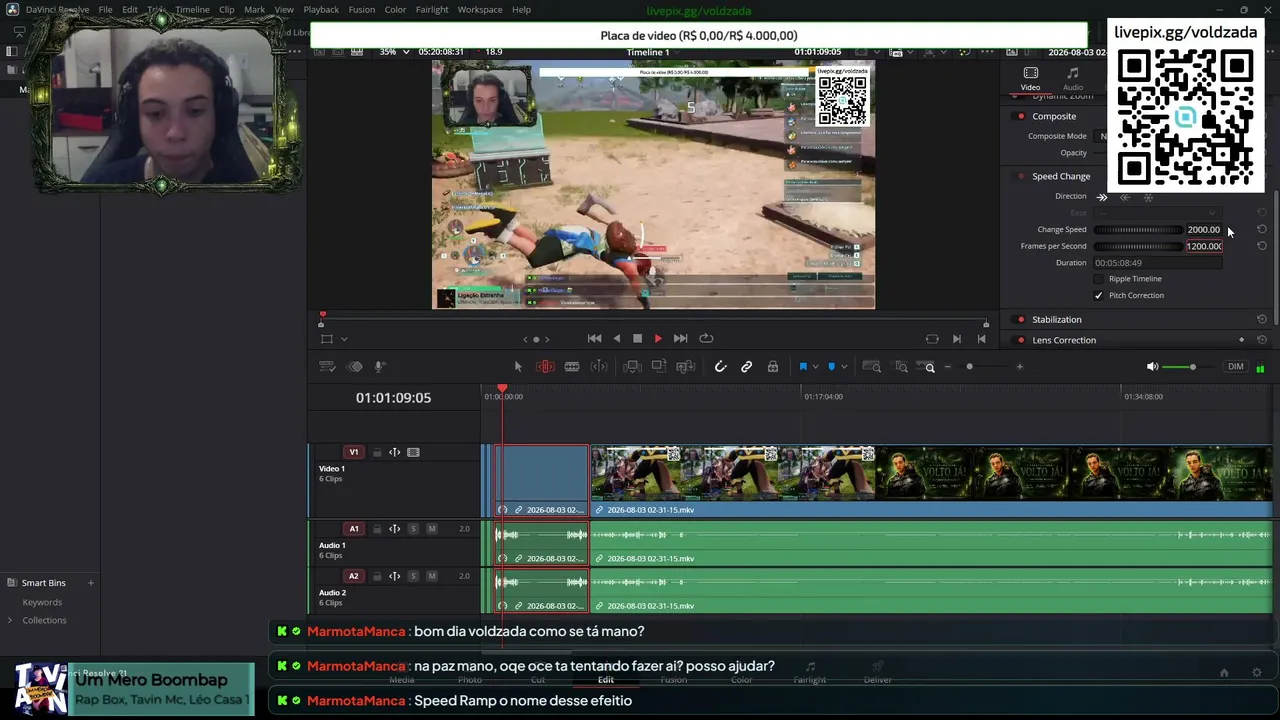The width and height of the screenshot is (1280, 720).
Task: Toggle Loop playback button
Action: (x=706, y=339)
